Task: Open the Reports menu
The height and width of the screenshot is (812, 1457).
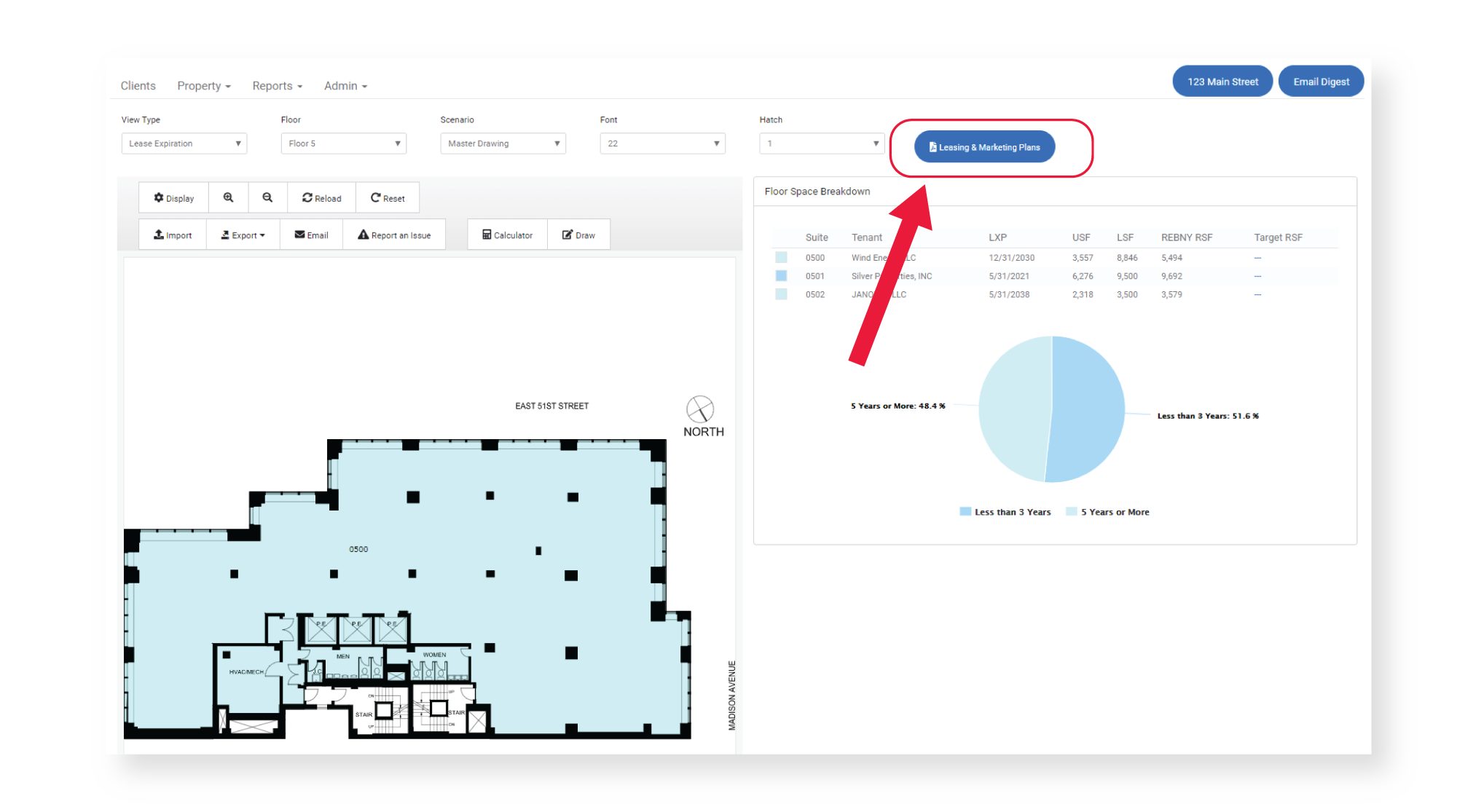Action: (278, 86)
